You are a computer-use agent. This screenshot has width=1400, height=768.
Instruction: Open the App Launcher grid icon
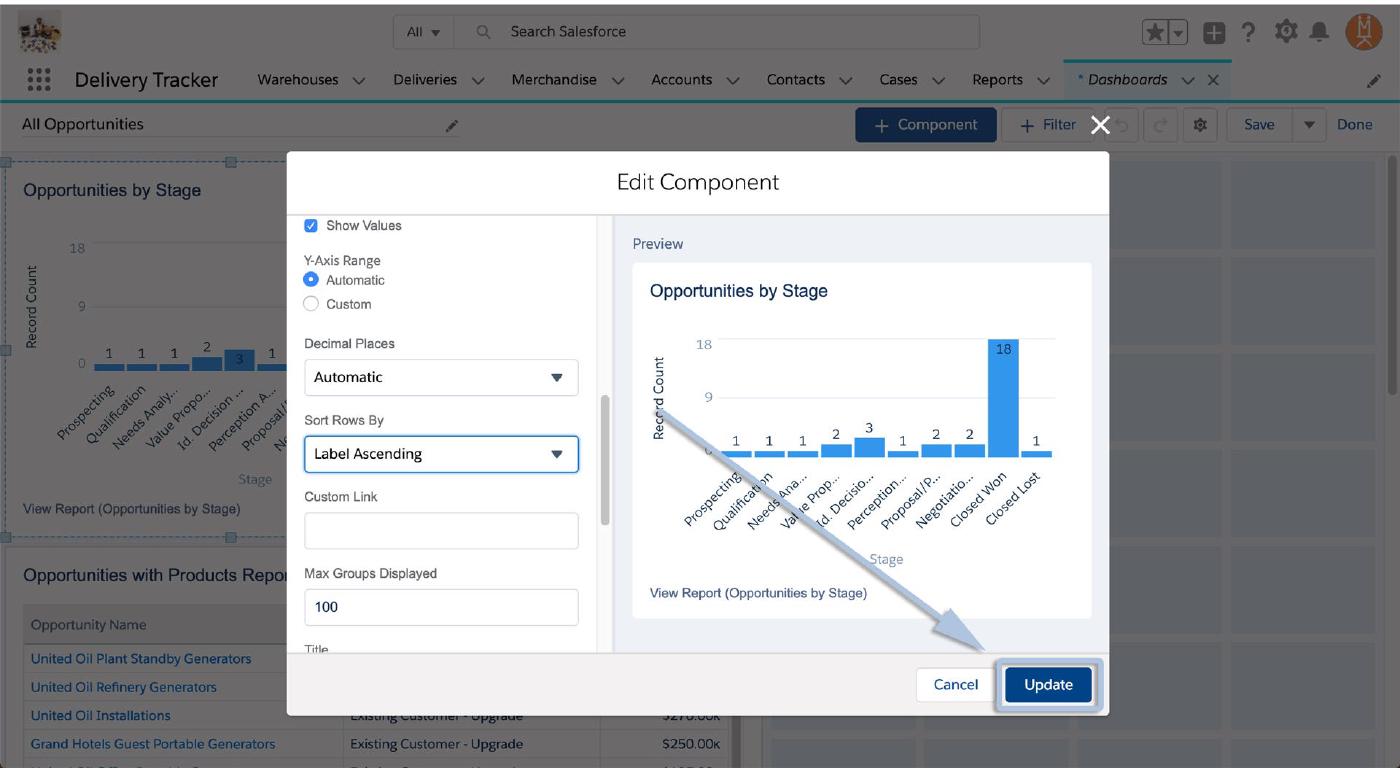click(39, 80)
